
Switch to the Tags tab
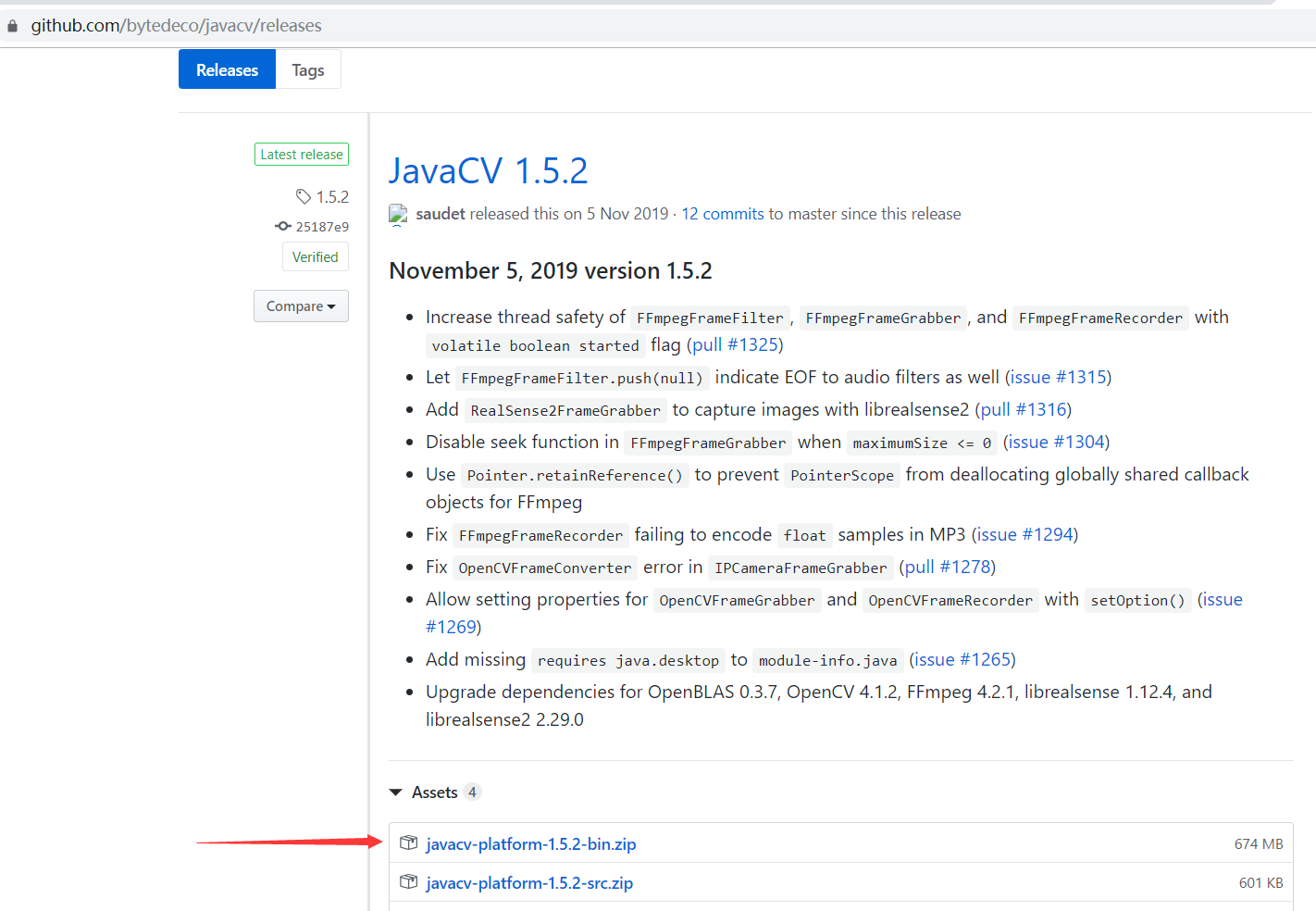pos(308,69)
